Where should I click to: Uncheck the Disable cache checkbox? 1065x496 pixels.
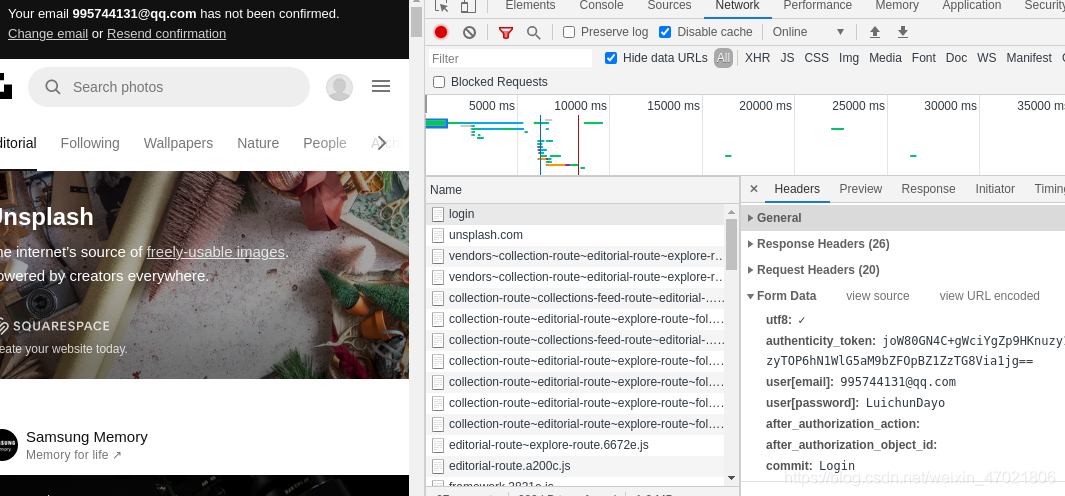[665, 32]
